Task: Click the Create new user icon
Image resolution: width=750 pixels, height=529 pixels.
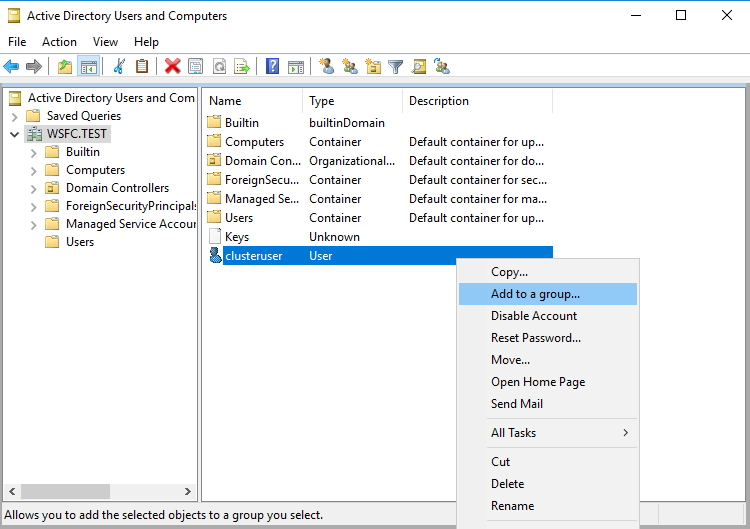Action: coord(326,67)
